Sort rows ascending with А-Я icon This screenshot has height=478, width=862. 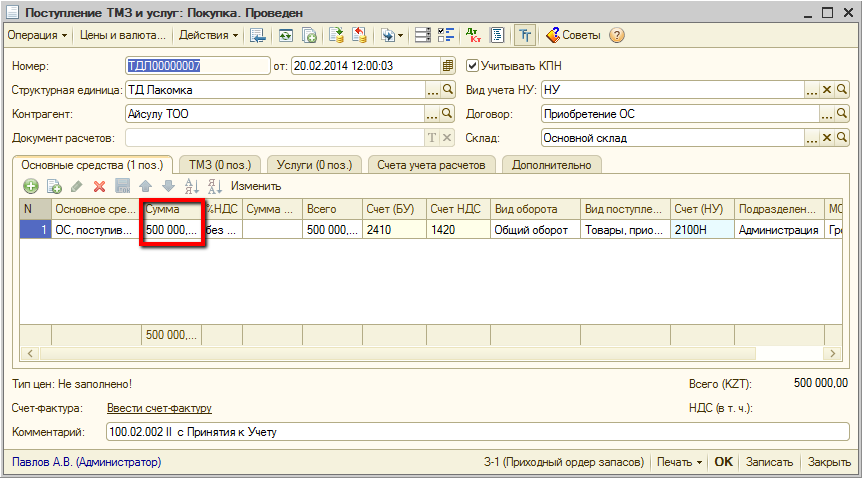(x=193, y=186)
